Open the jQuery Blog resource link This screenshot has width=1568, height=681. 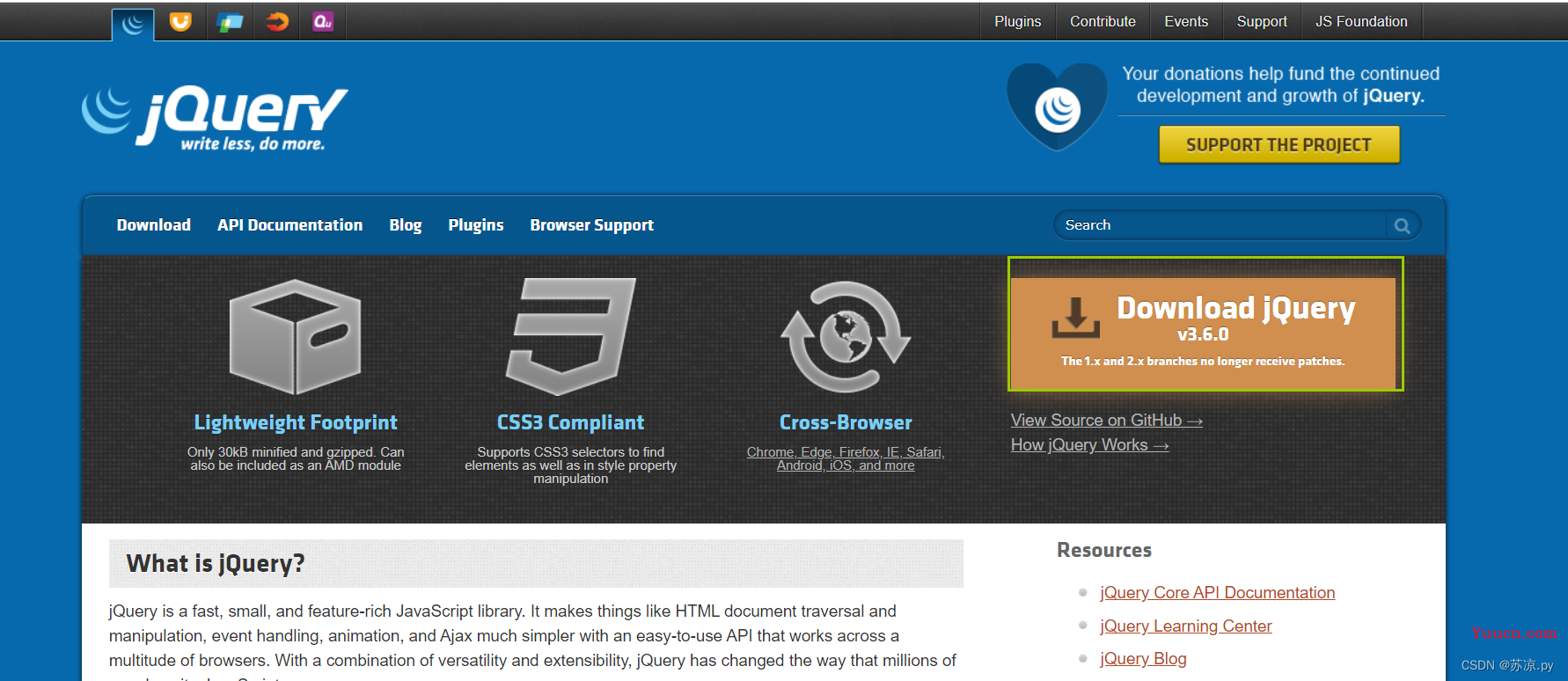coord(1143,659)
